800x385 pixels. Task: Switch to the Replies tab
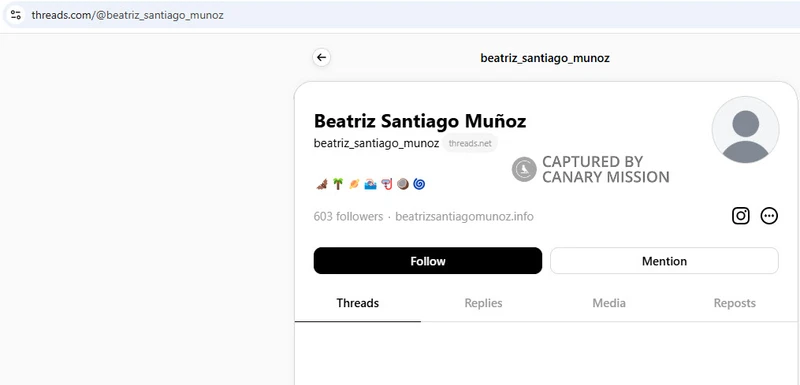483,303
